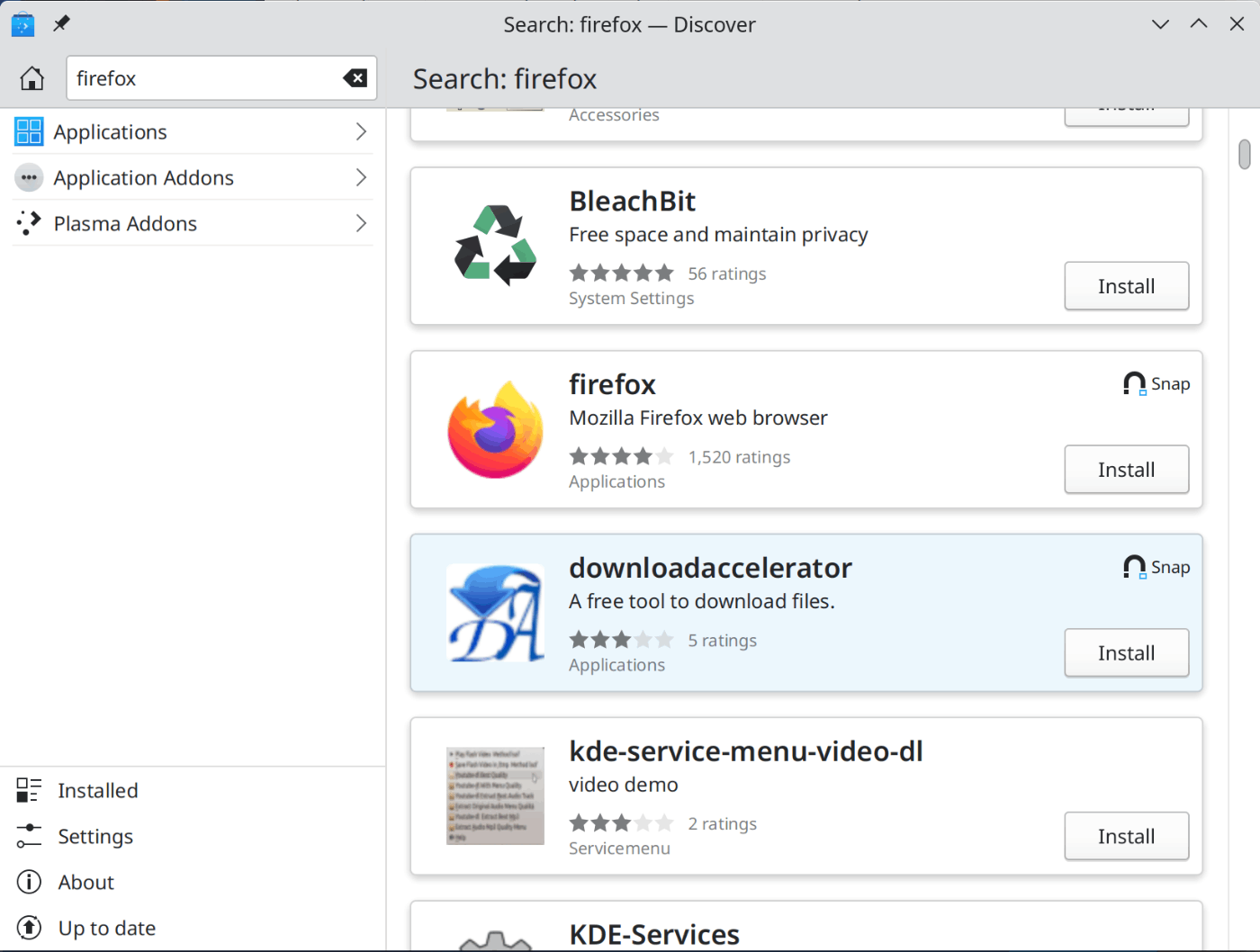Open the KDE-Services title

coord(654,935)
